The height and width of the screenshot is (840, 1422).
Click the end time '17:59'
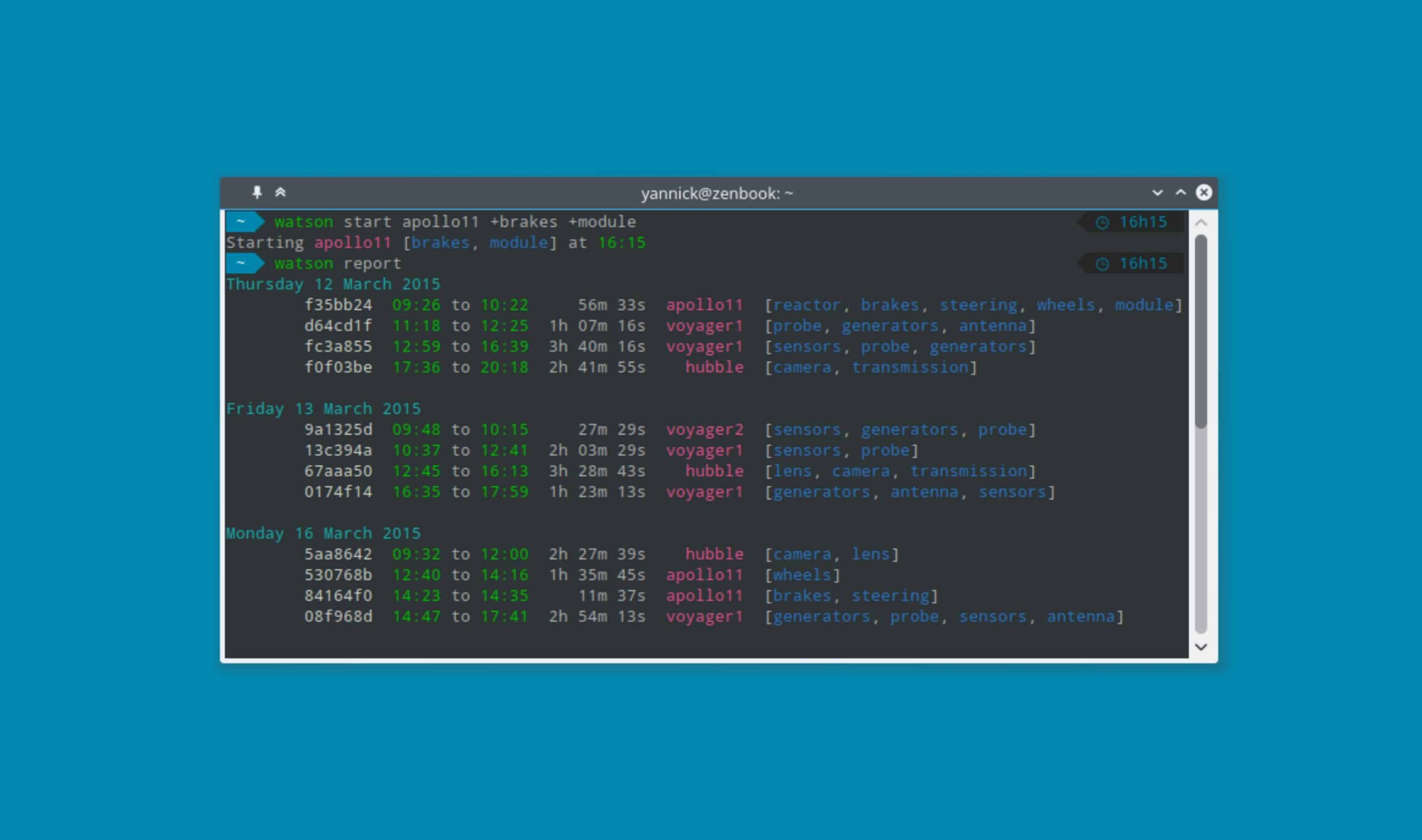click(504, 491)
